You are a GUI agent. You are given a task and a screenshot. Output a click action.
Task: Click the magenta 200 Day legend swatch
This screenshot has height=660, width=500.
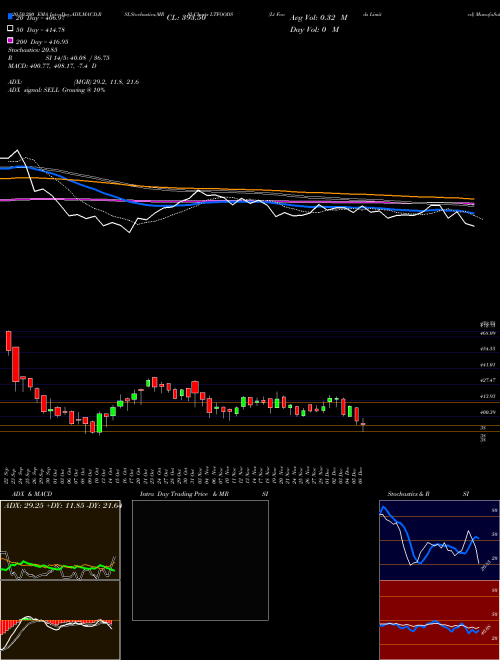10,40
